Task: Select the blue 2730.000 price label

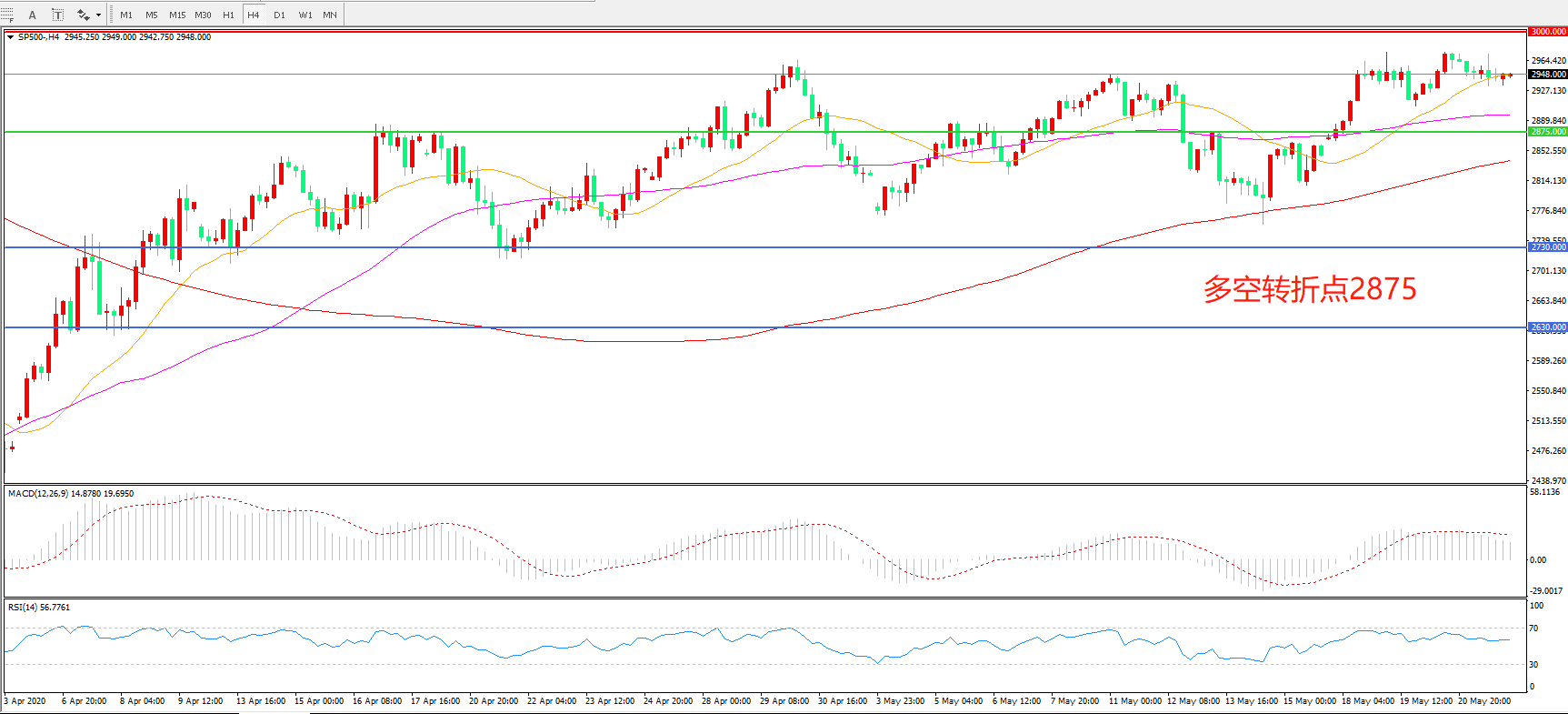Action: tap(1547, 247)
